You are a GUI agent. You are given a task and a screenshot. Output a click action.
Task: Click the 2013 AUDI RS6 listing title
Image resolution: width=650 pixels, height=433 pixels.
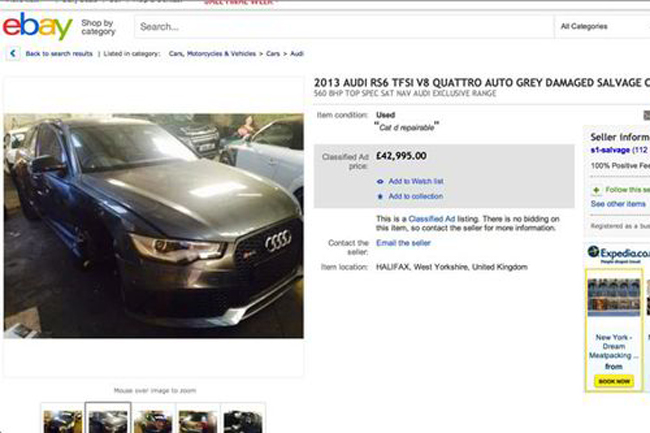click(482, 83)
